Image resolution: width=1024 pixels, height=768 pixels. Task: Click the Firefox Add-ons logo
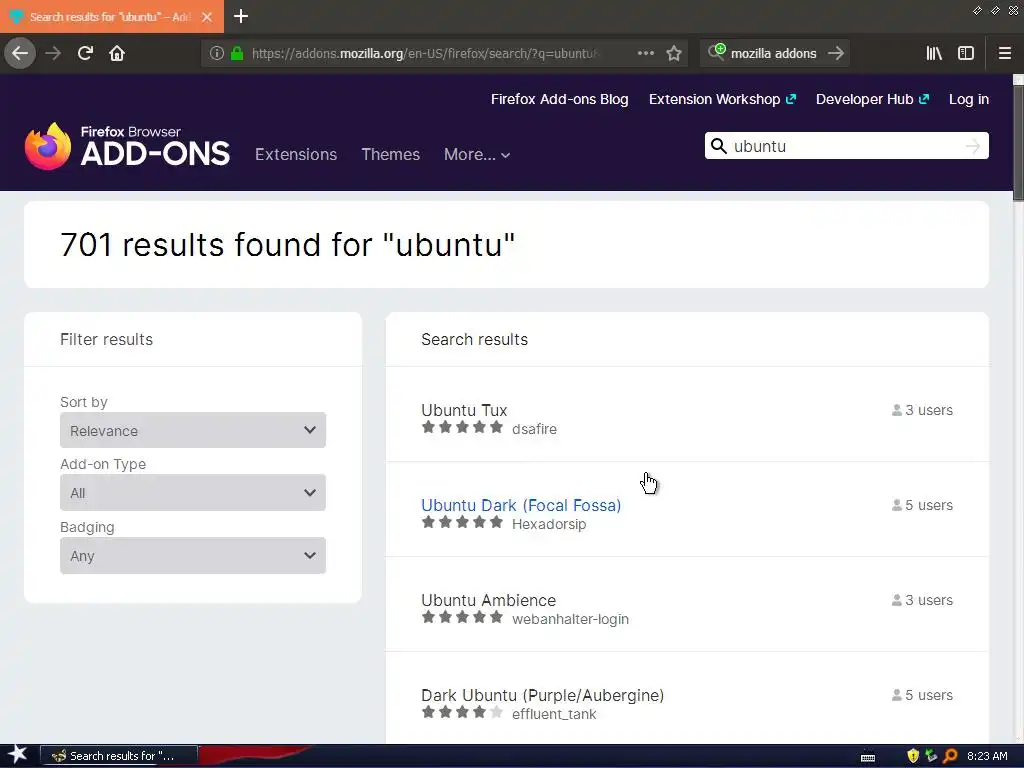coord(127,146)
